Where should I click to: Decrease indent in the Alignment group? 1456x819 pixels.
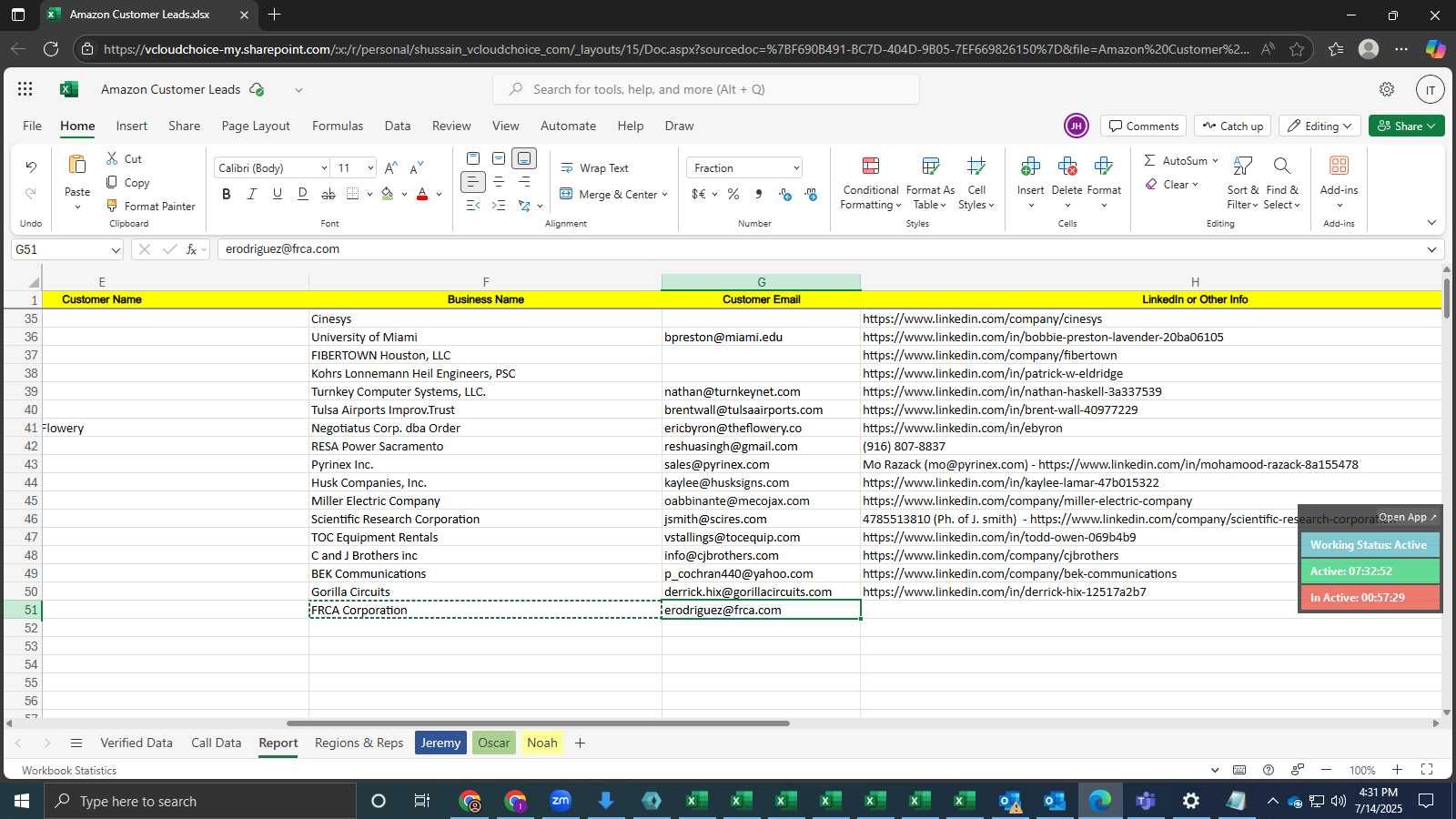(x=473, y=206)
